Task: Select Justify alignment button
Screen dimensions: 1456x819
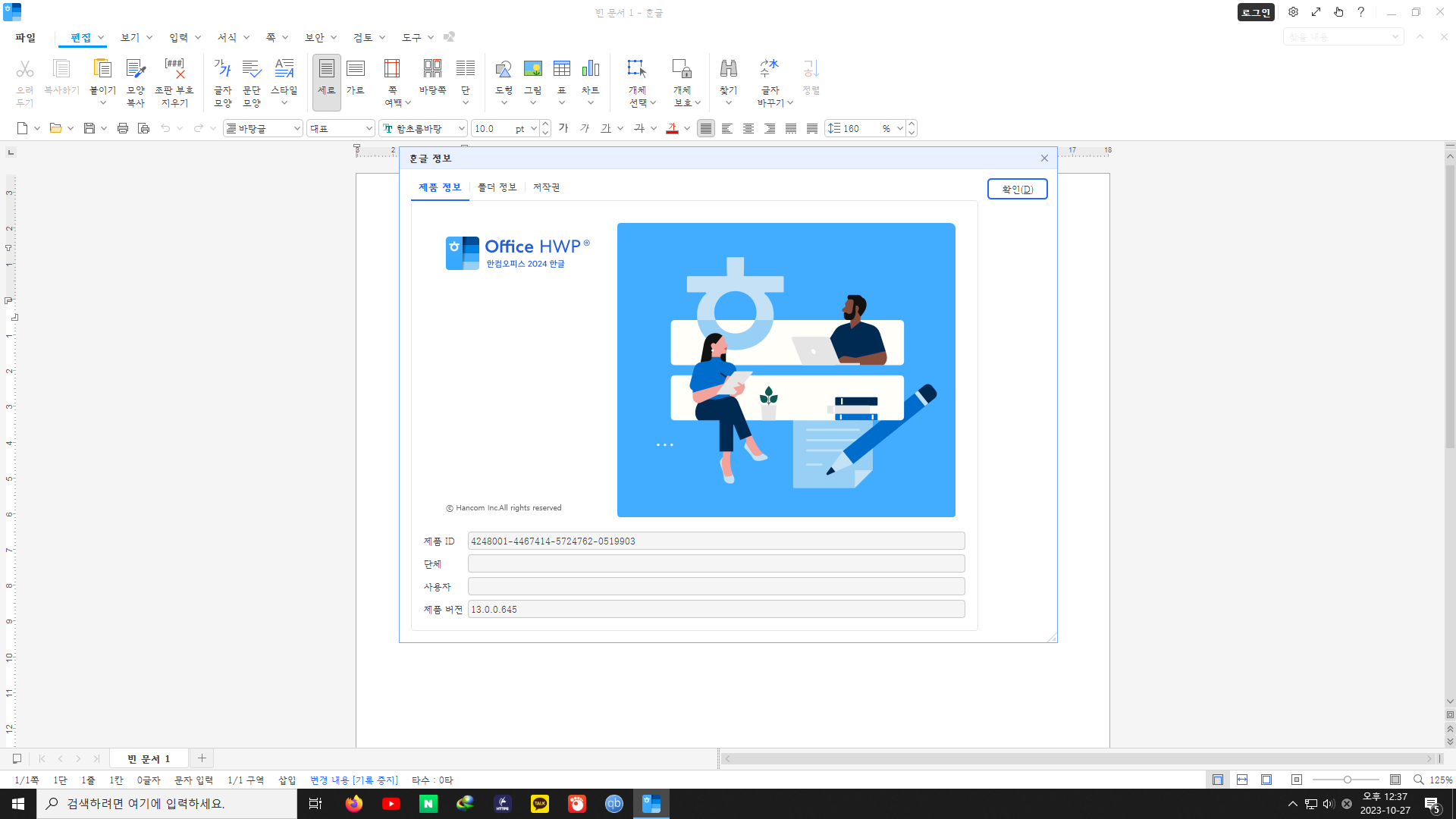Action: (706, 128)
